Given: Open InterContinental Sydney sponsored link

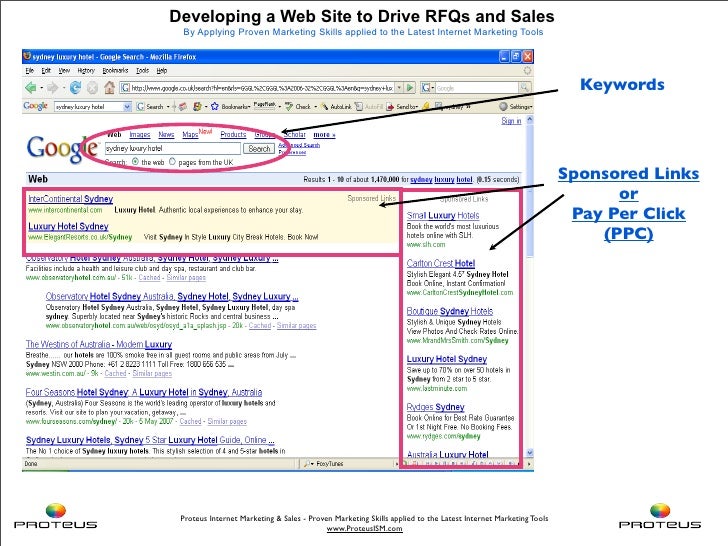Looking at the screenshot, I should point(71,199).
